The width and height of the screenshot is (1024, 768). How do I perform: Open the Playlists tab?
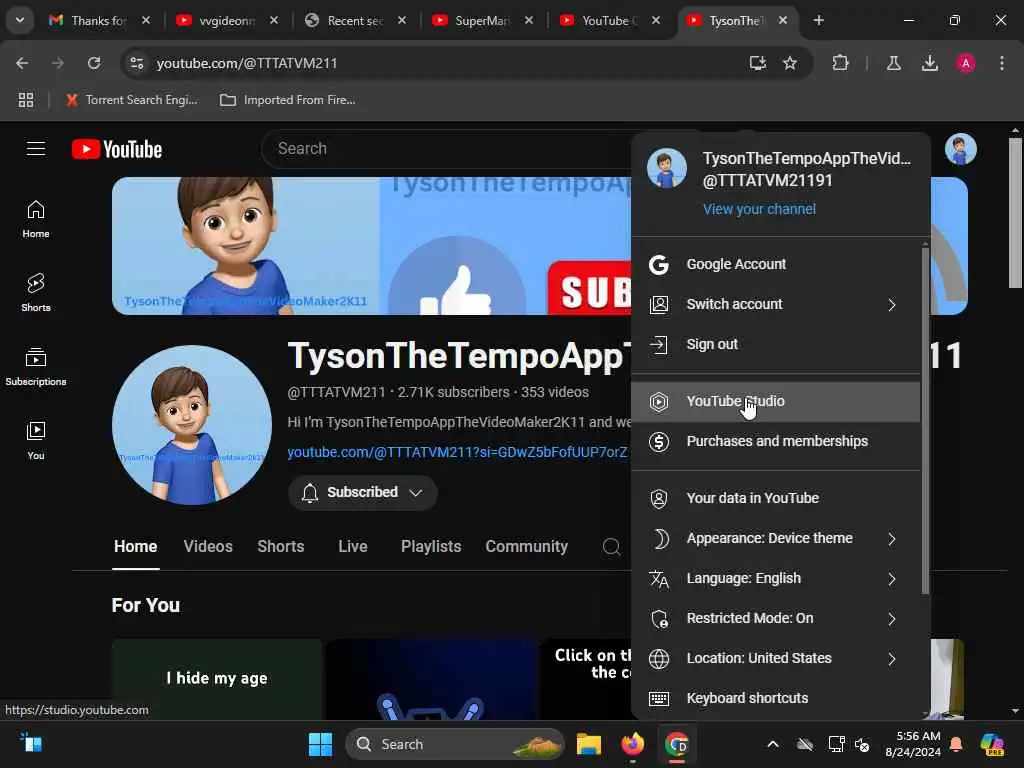[x=431, y=547]
